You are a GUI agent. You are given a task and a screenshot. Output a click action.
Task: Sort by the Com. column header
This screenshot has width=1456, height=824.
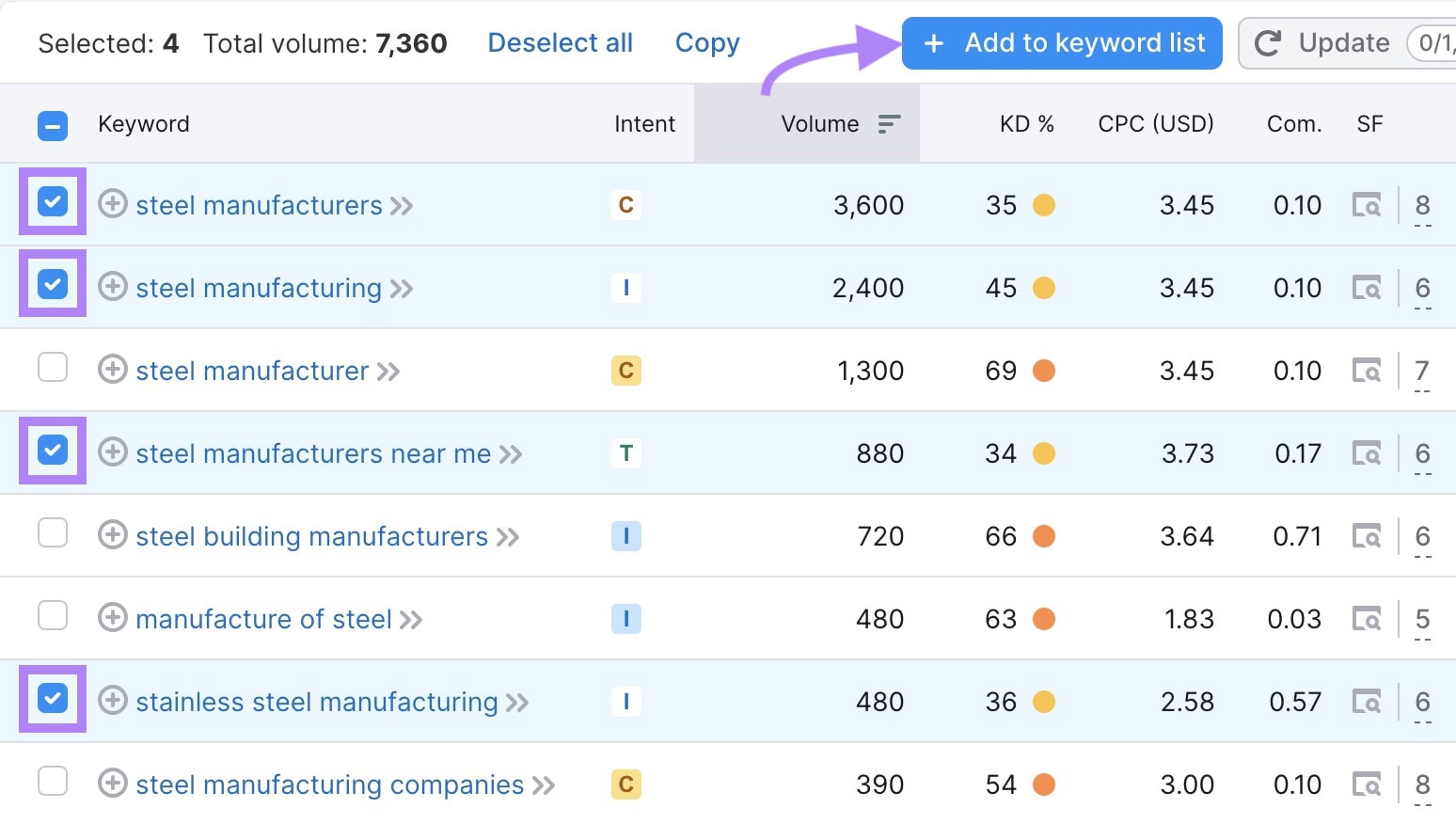[x=1294, y=124]
